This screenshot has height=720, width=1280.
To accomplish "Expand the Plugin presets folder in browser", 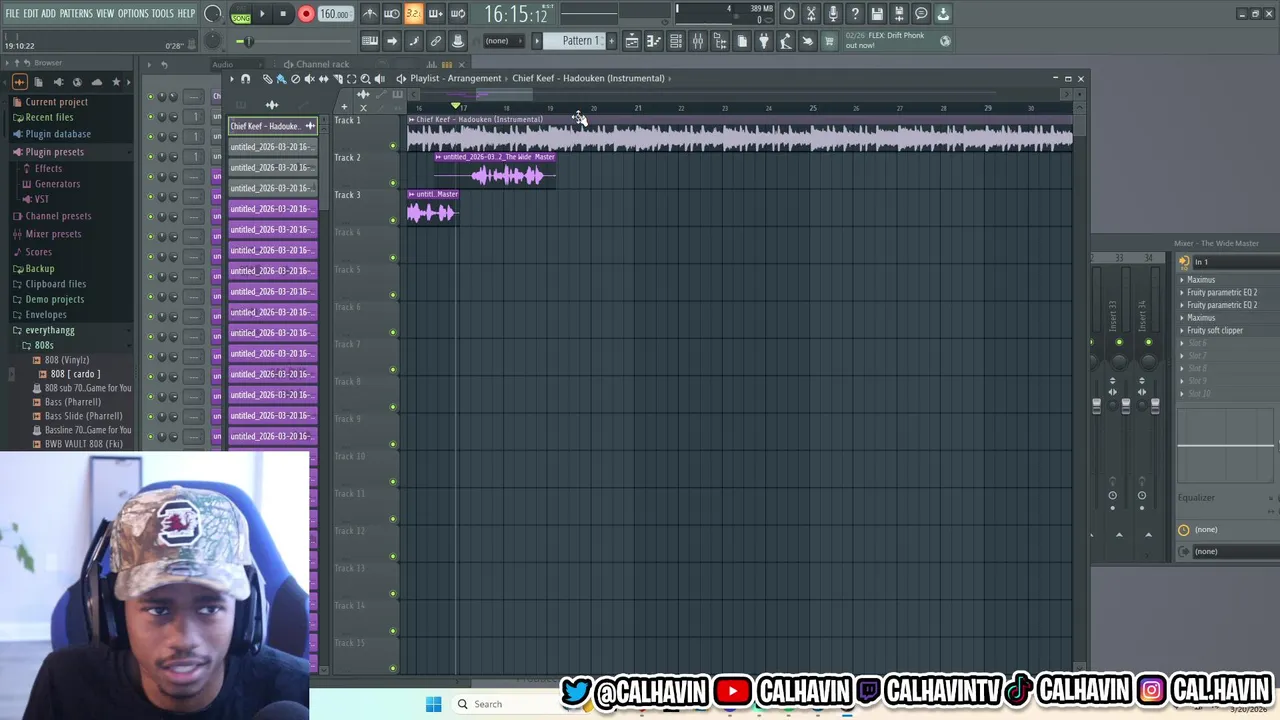I will pyautogui.click(x=55, y=152).
